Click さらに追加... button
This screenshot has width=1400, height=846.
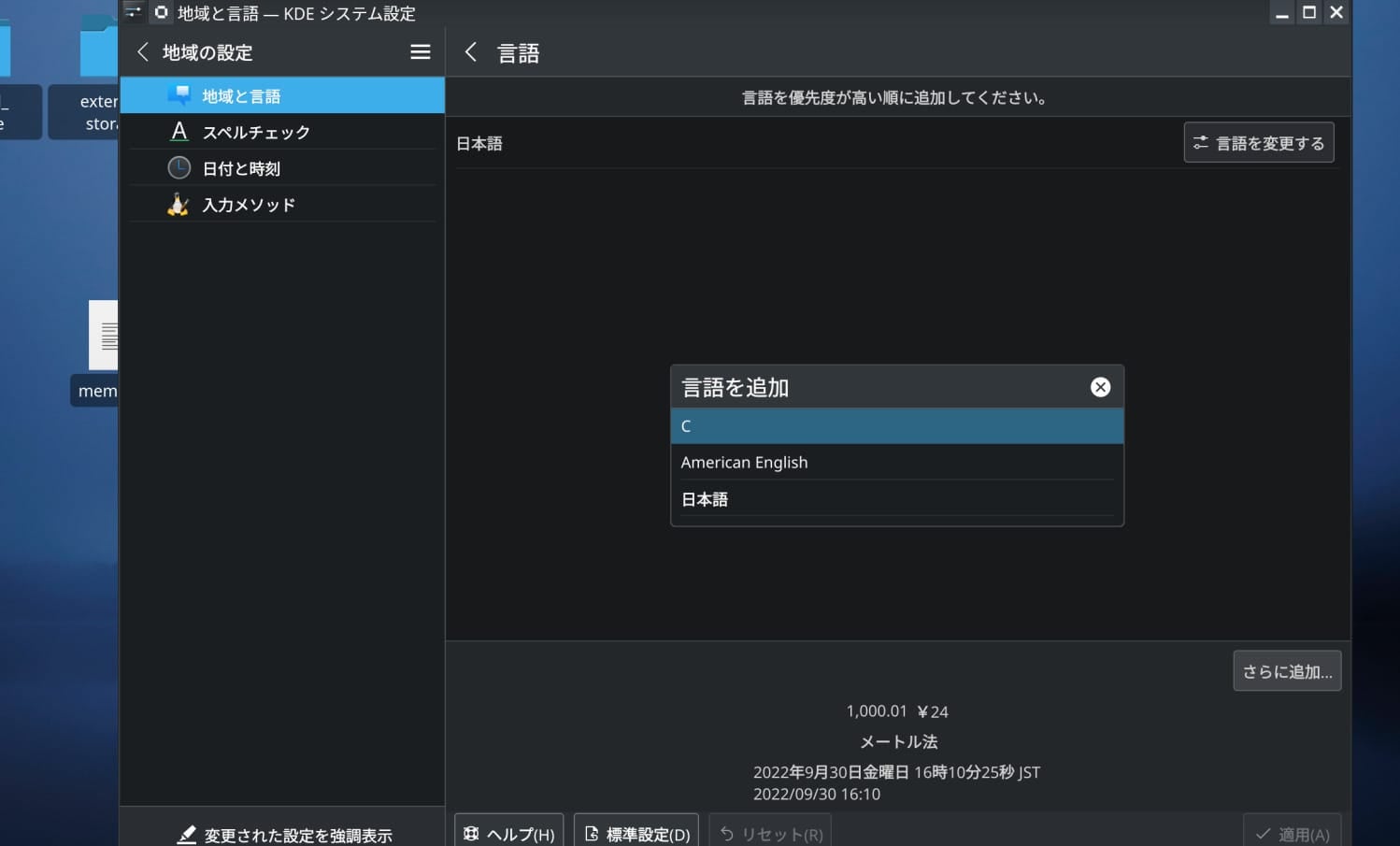point(1286,671)
